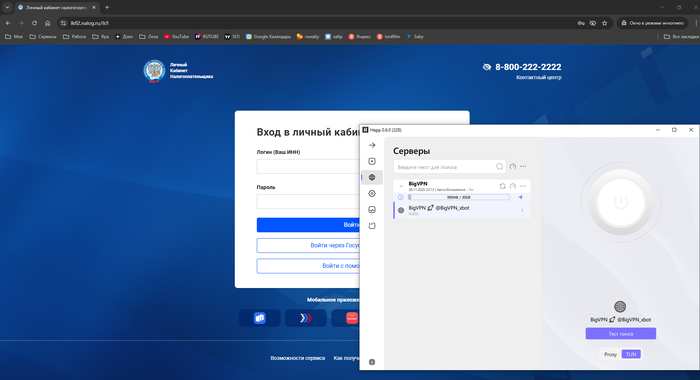
Task: Open the Как получ… footer link
Action: 346,358
